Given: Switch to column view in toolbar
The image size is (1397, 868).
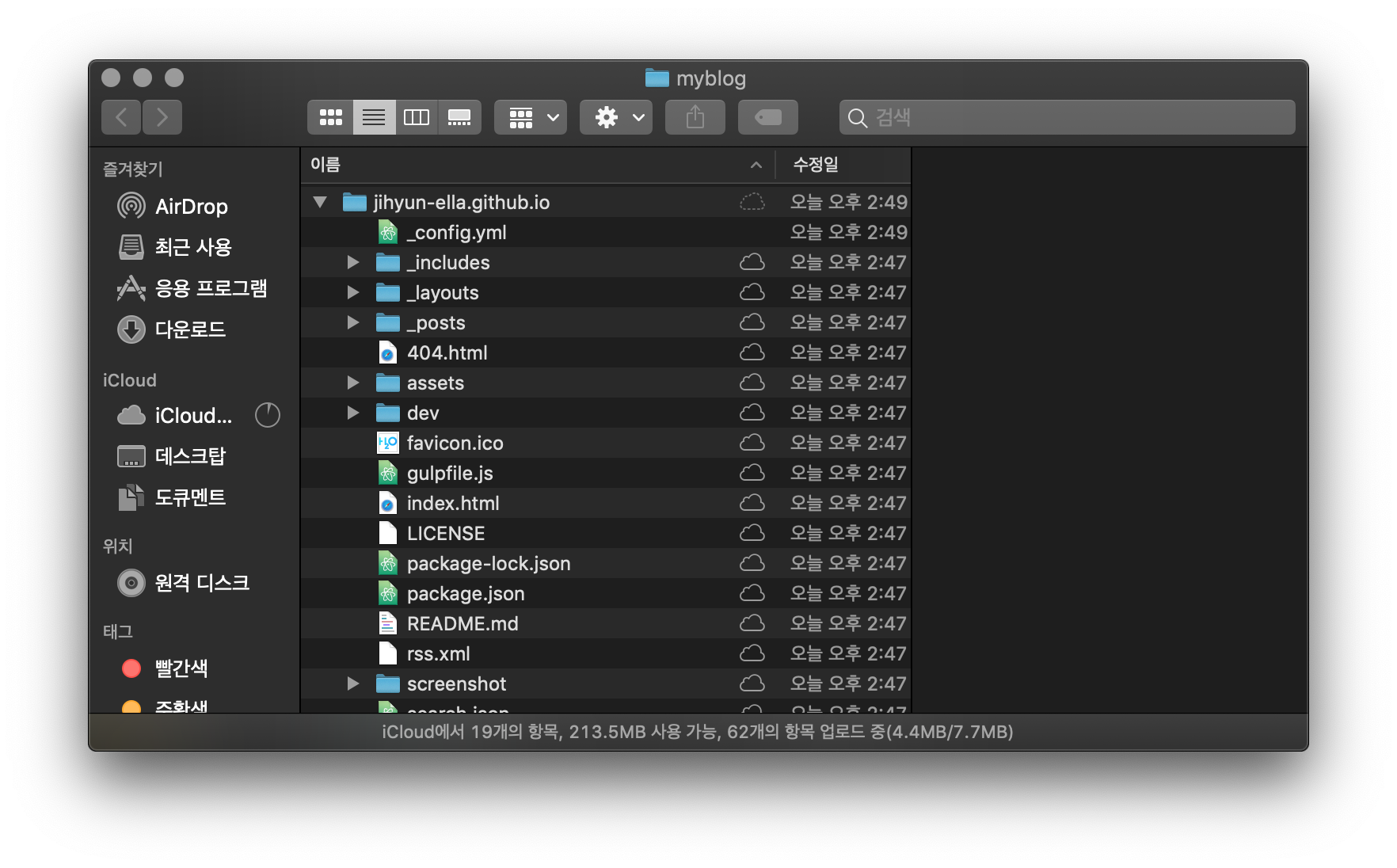Looking at the screenshot, I should 417,118.
